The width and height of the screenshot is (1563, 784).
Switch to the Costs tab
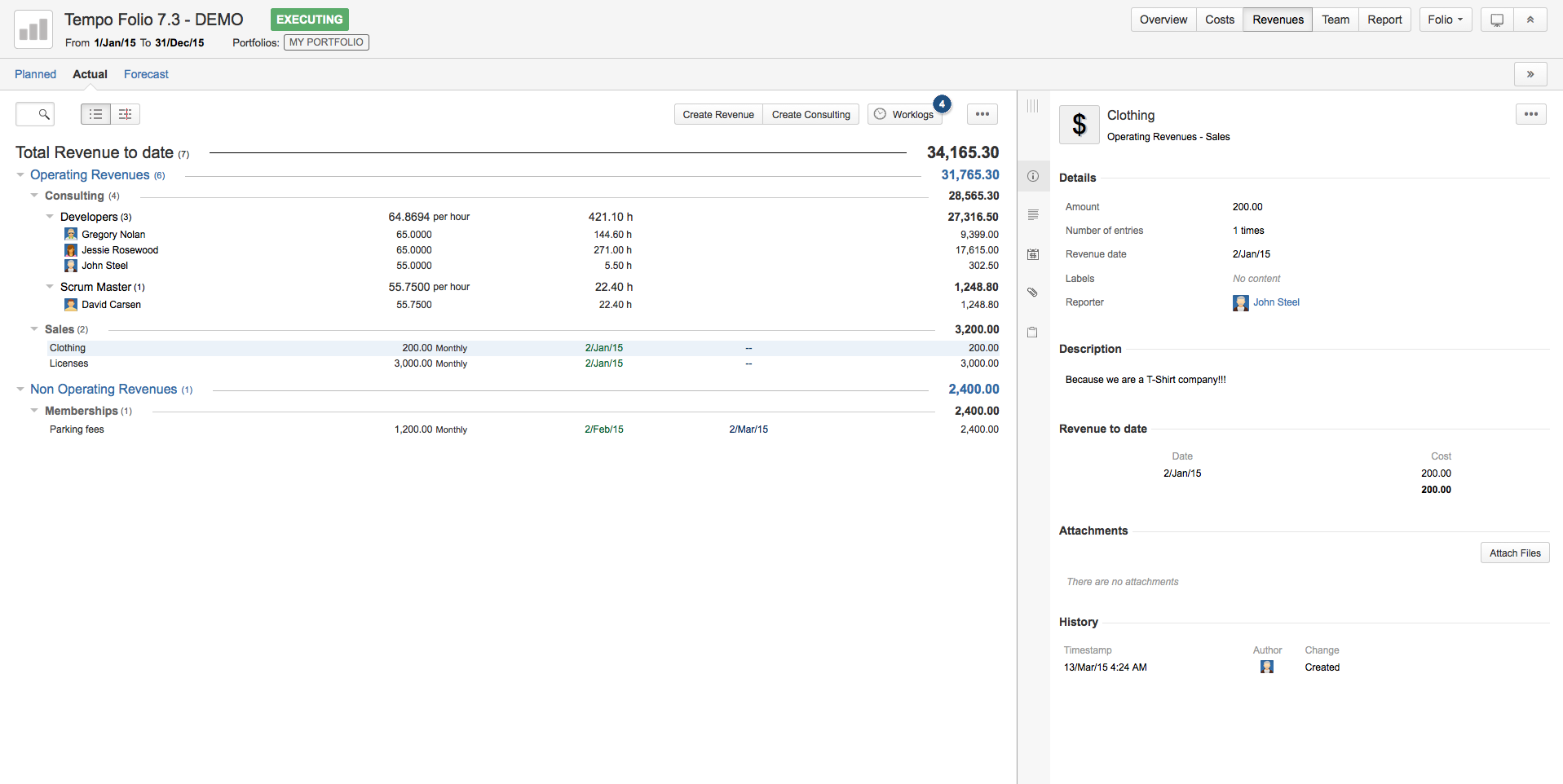coord(1219,19)
